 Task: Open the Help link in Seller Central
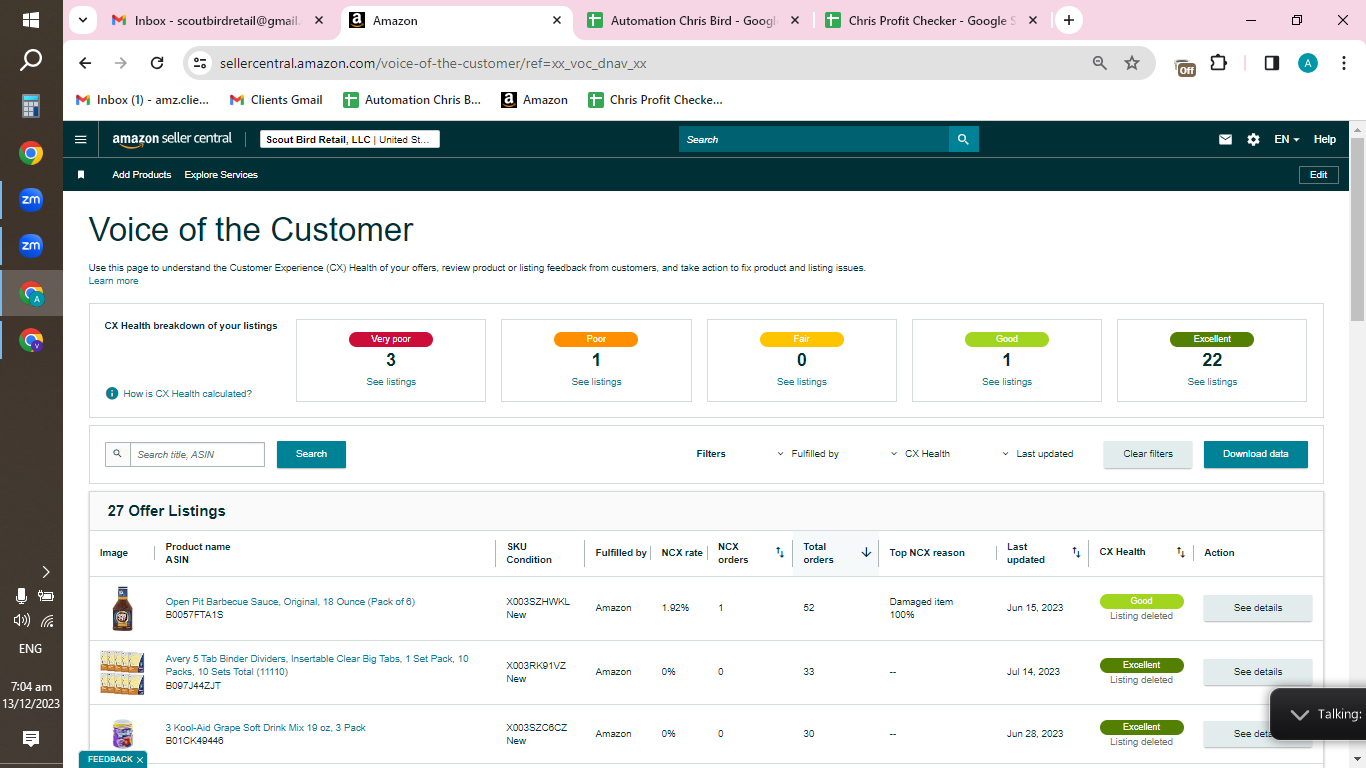1325,140
